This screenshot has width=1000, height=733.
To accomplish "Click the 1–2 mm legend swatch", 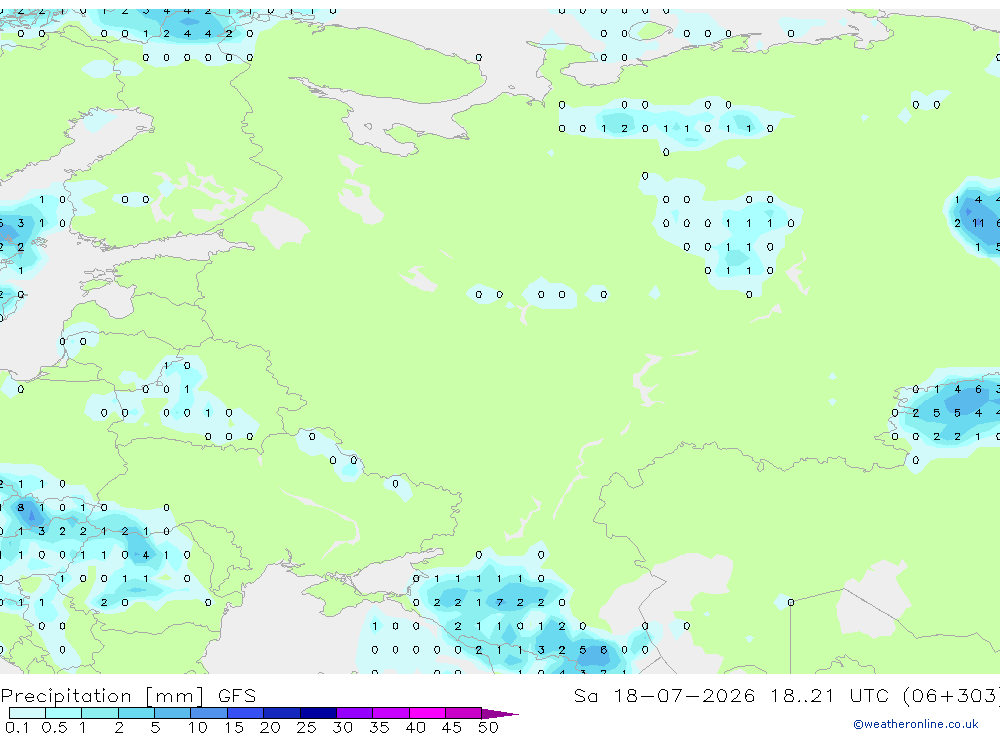I will coord(100,713).
